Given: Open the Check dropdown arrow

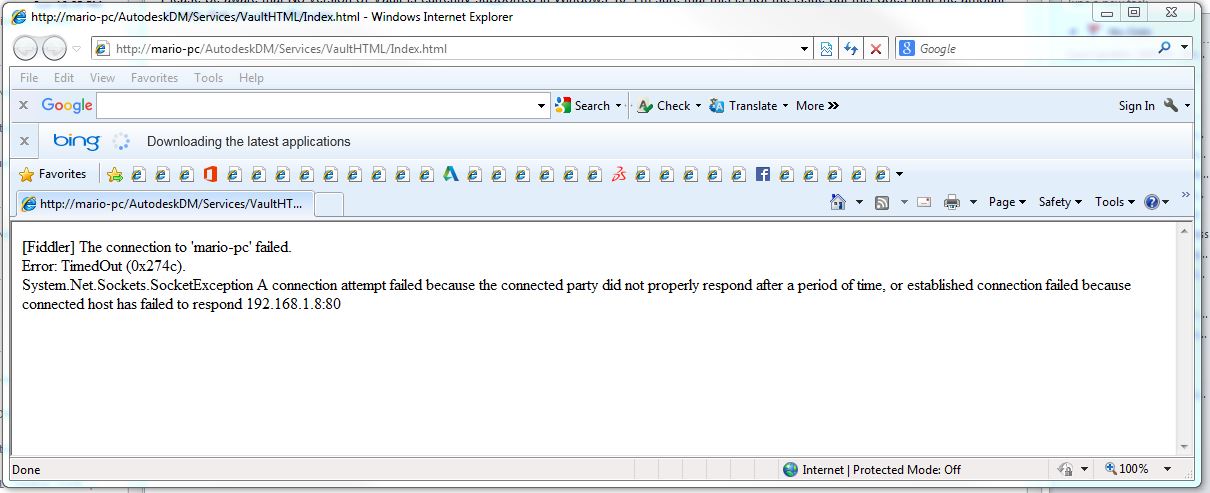Looking at the screenshot, I should (698, 105).
